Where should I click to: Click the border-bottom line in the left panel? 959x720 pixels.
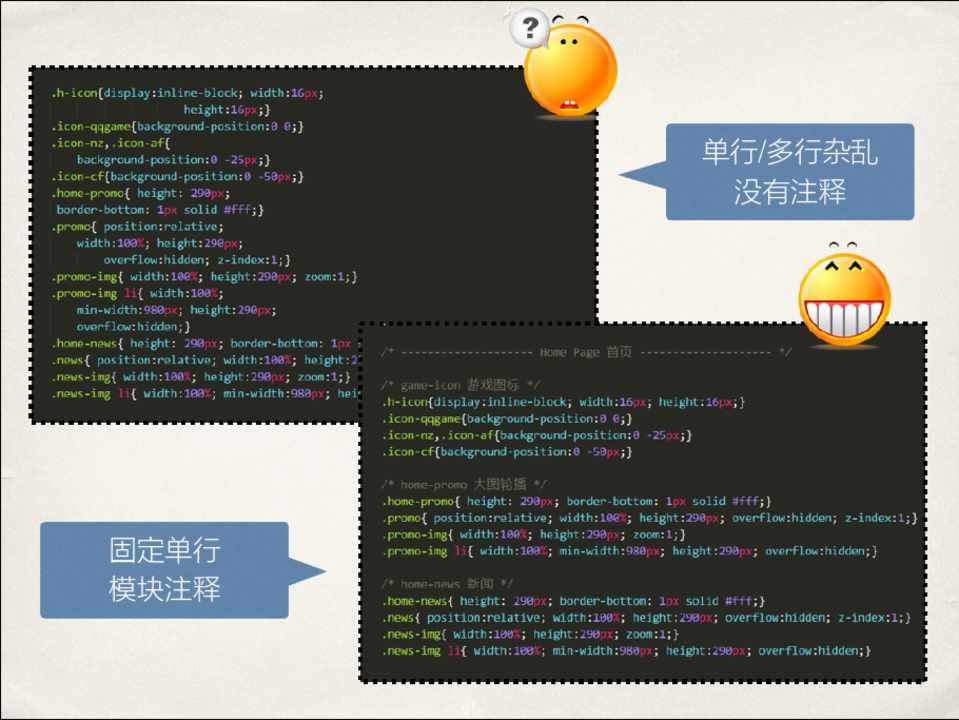(160, 210)
